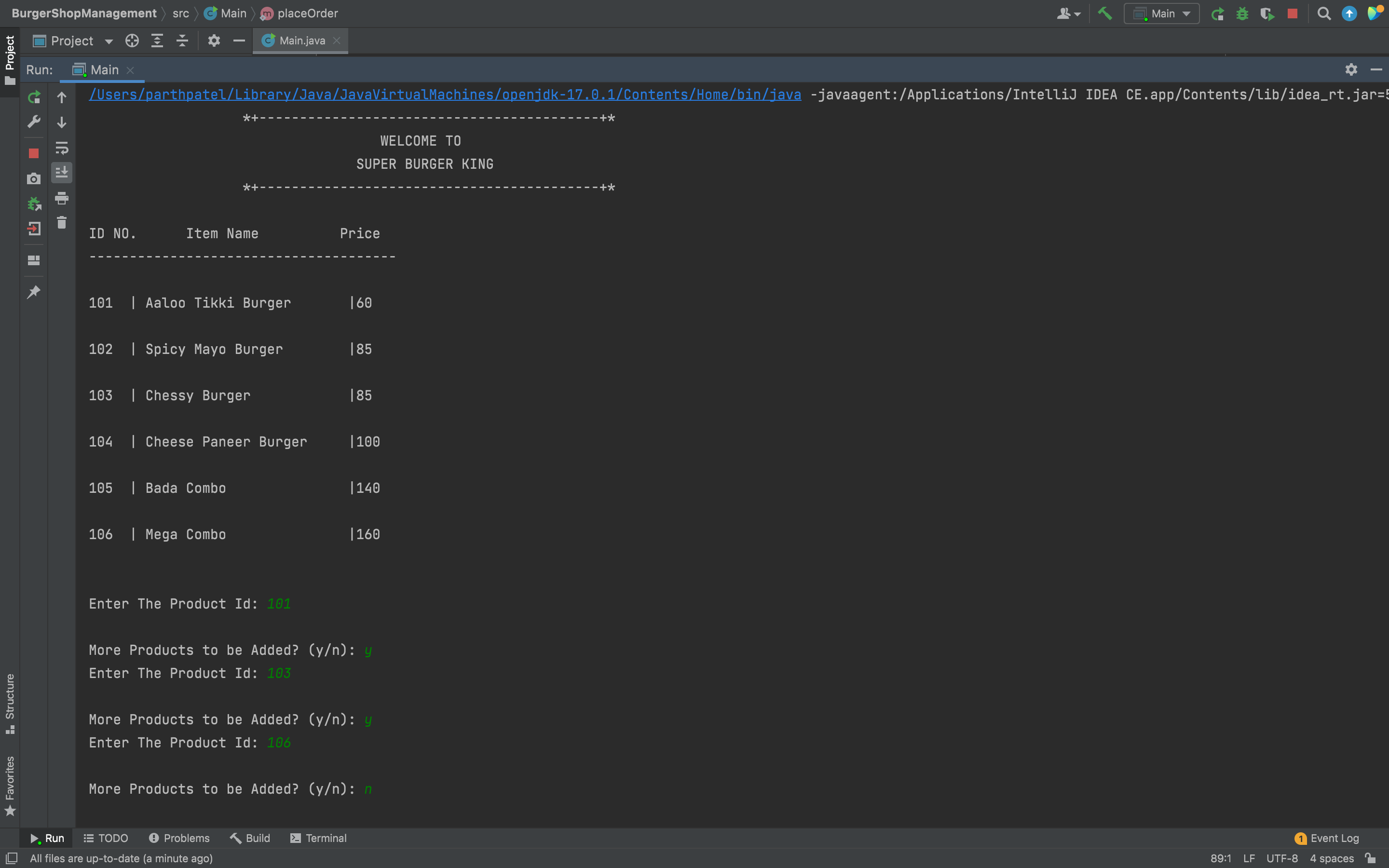Viewport: 1389px width, 868px height.
Task: Click the Build hammer icon in top toolbar
Action: point(1104,14)
